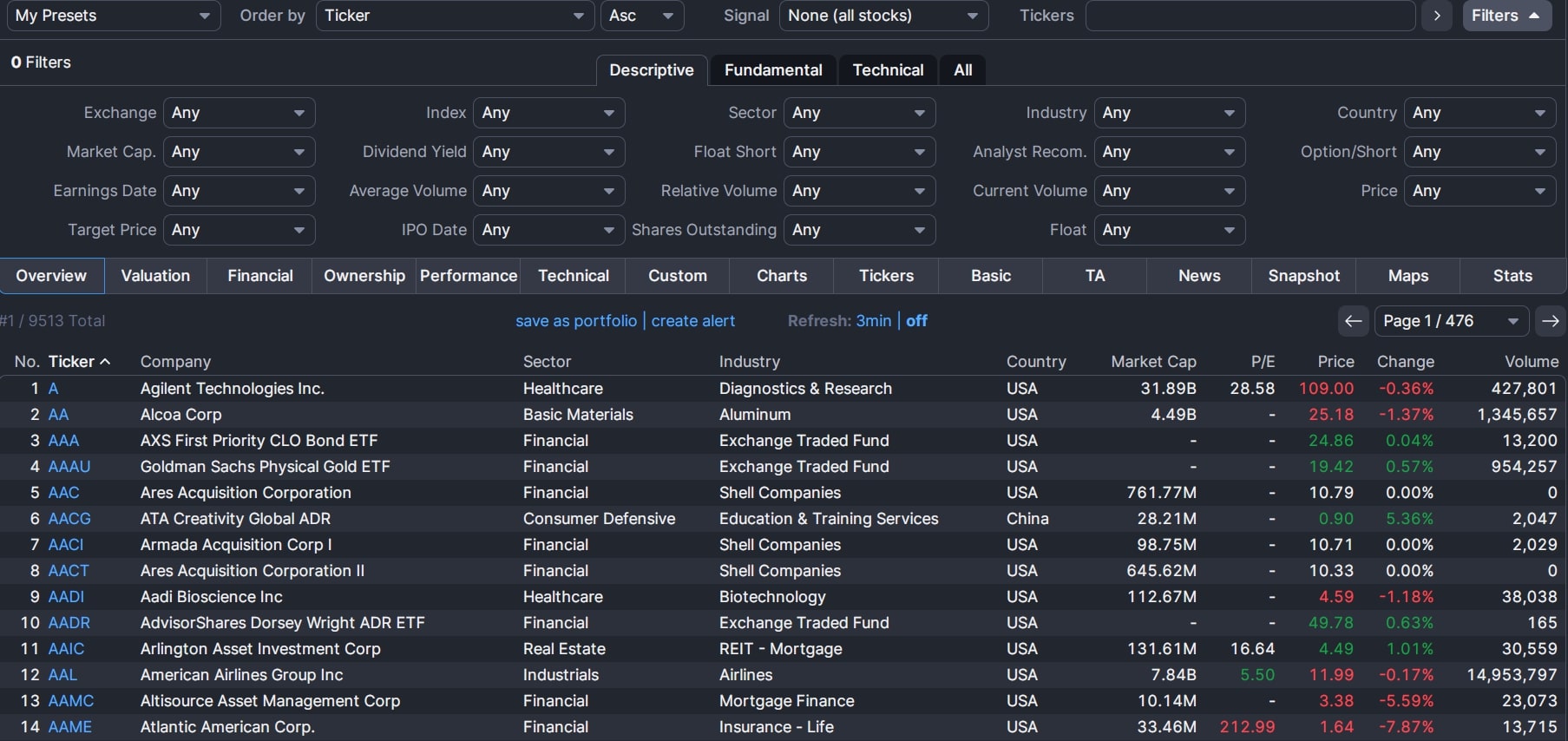Sort by the P/E column header
Screen dimensions: 1568x741
pos(1263,362)
